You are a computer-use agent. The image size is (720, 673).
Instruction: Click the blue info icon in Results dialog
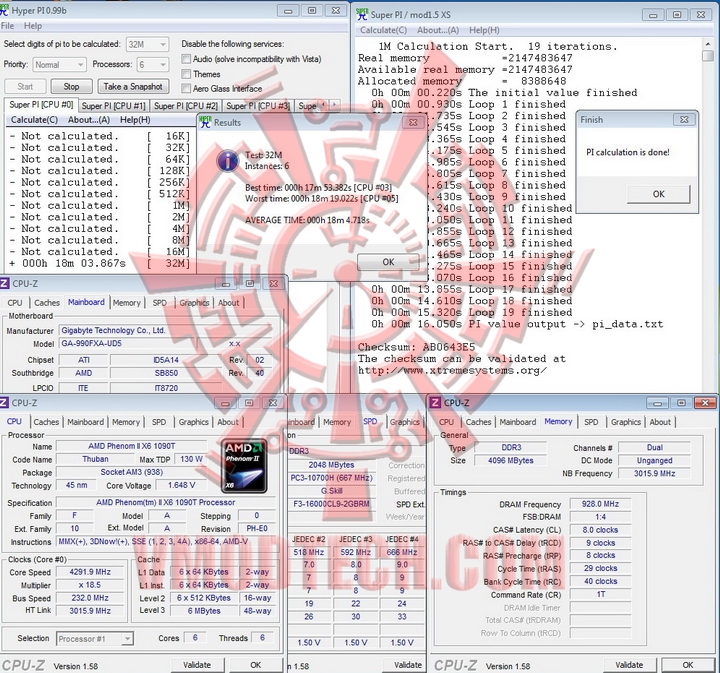point(228,161)
